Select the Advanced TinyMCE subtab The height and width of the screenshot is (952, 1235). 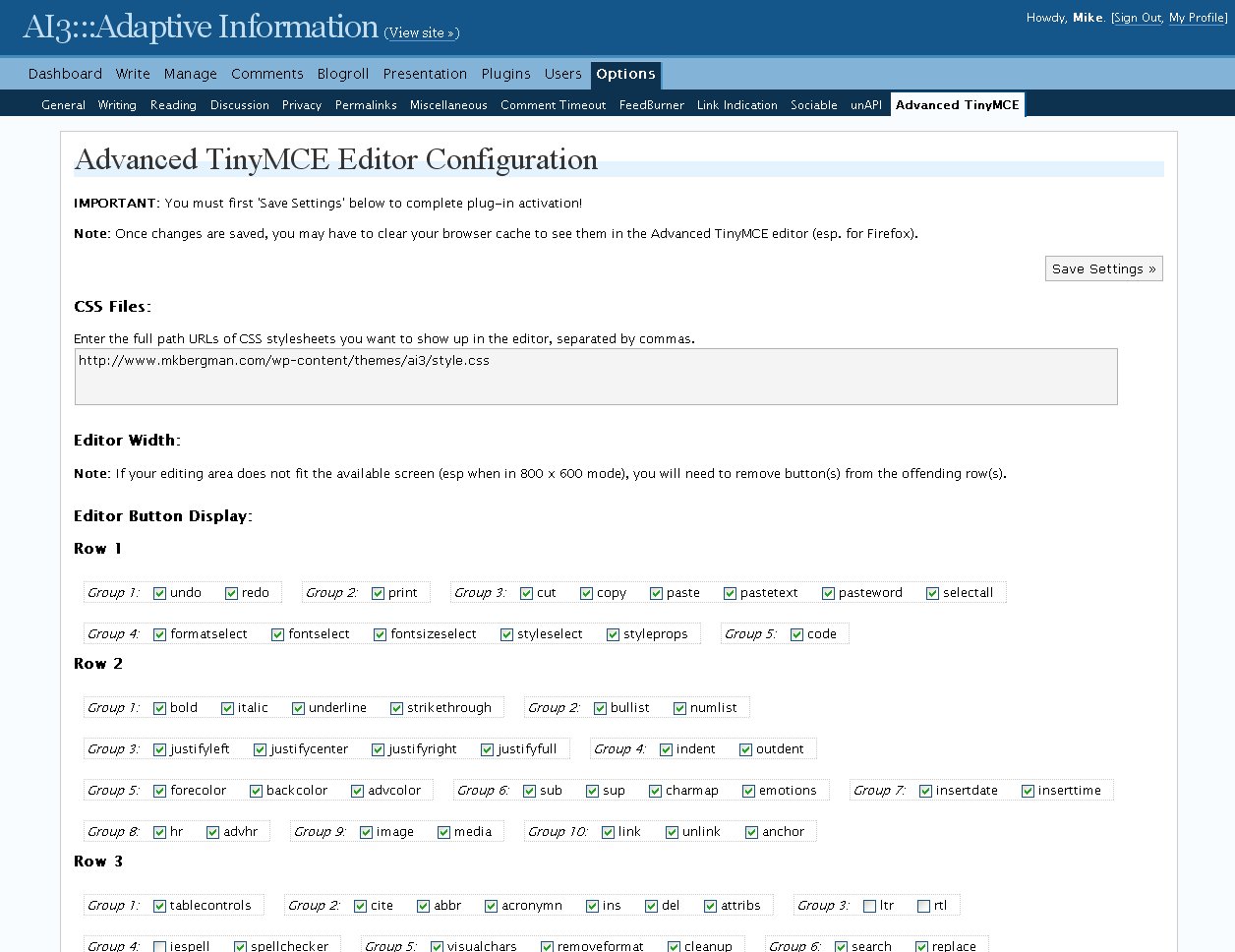[x=958, y=105]
